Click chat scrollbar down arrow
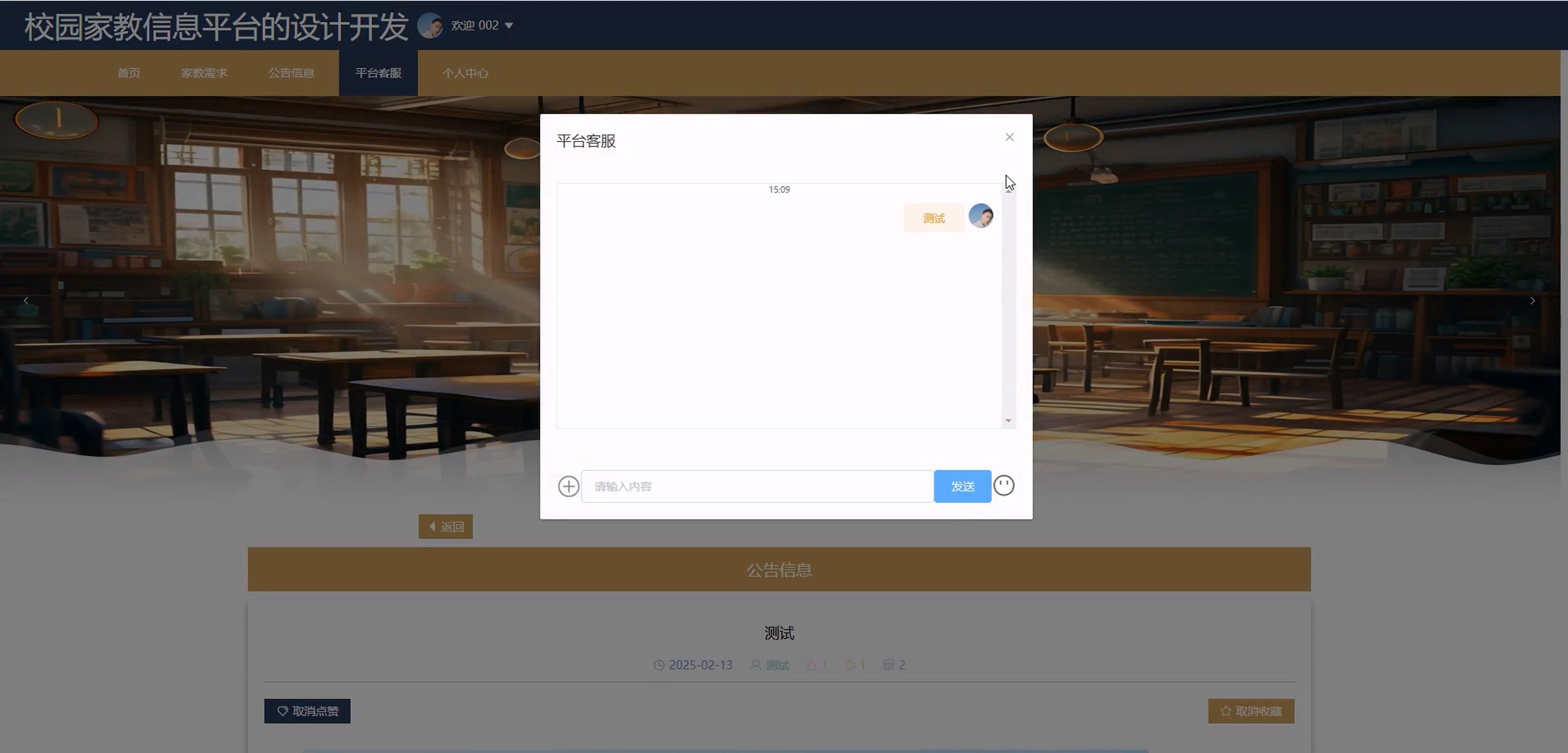 click(x=1009, y=421)
